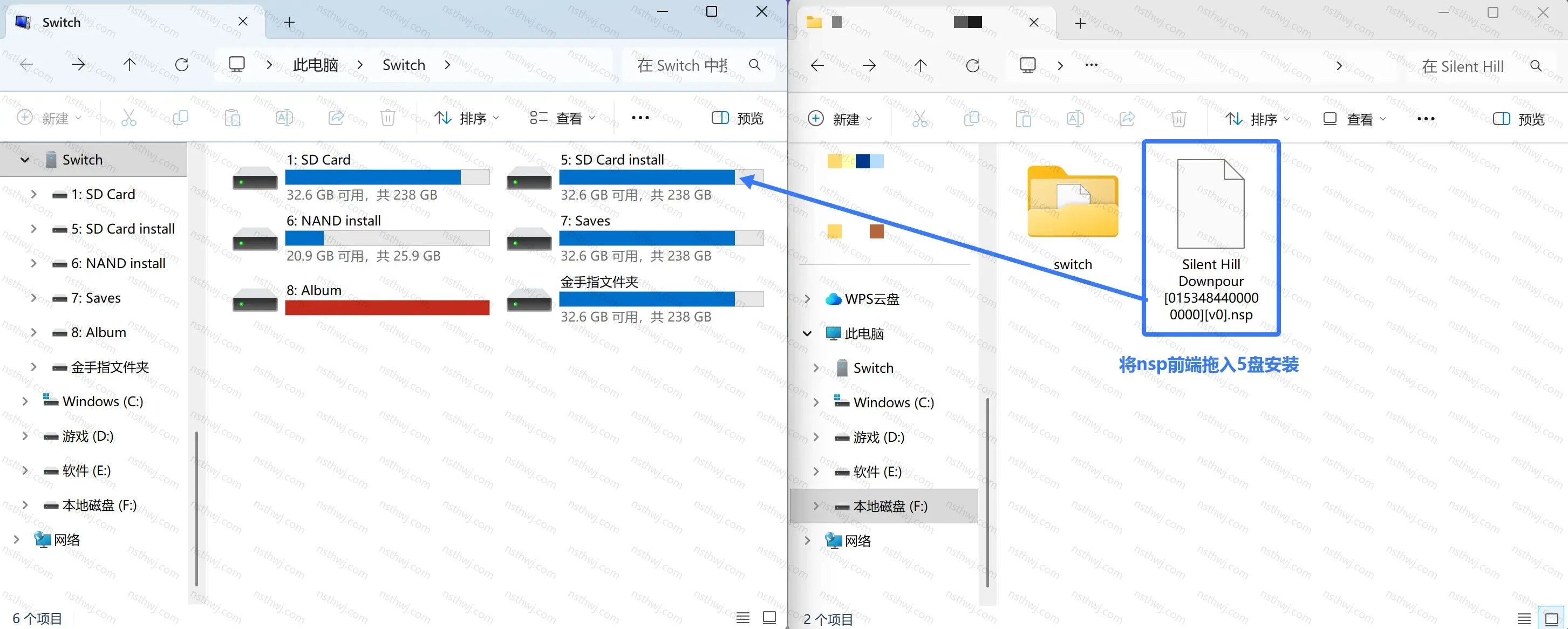Click the 新建 button in right window
1568x629 pixels.
(x=840, y=119)
